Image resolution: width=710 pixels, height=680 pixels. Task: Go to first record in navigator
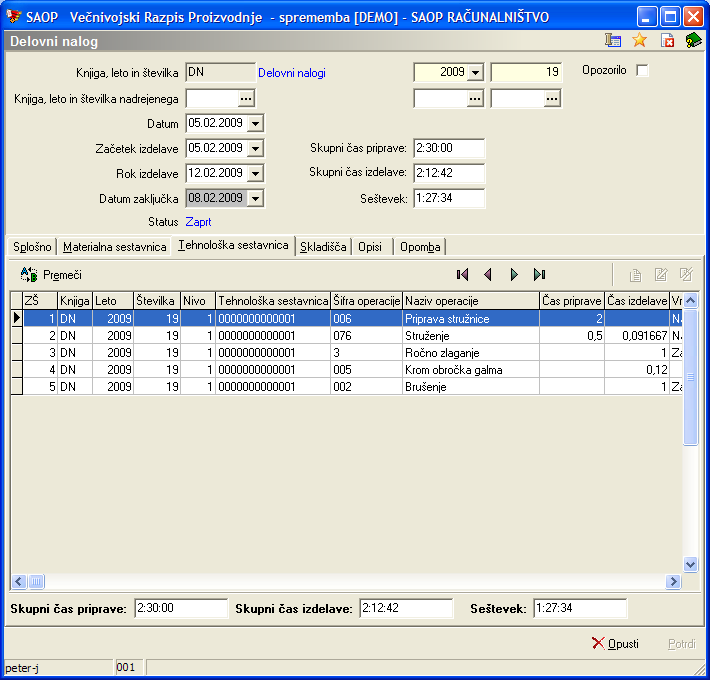462,274
